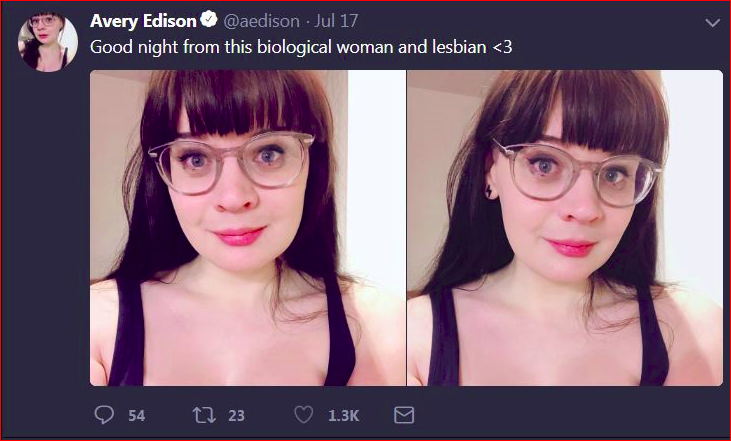Click the envelope direct message icon
Viewport: 731px width, 441px height.
point(404,415)
